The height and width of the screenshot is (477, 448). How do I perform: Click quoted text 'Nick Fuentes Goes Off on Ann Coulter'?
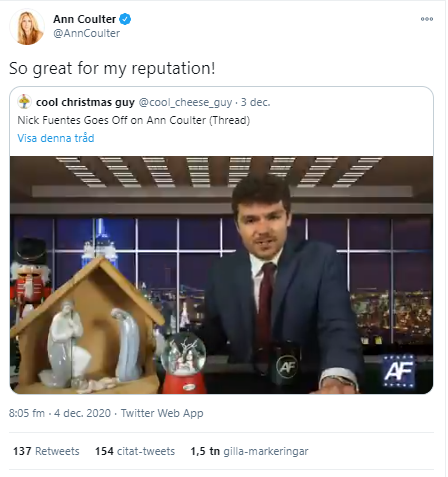(112, 120)
